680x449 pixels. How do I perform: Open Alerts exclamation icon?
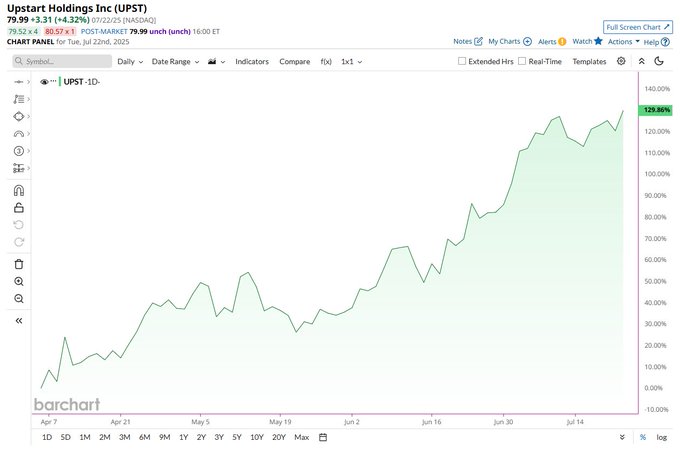562,42
